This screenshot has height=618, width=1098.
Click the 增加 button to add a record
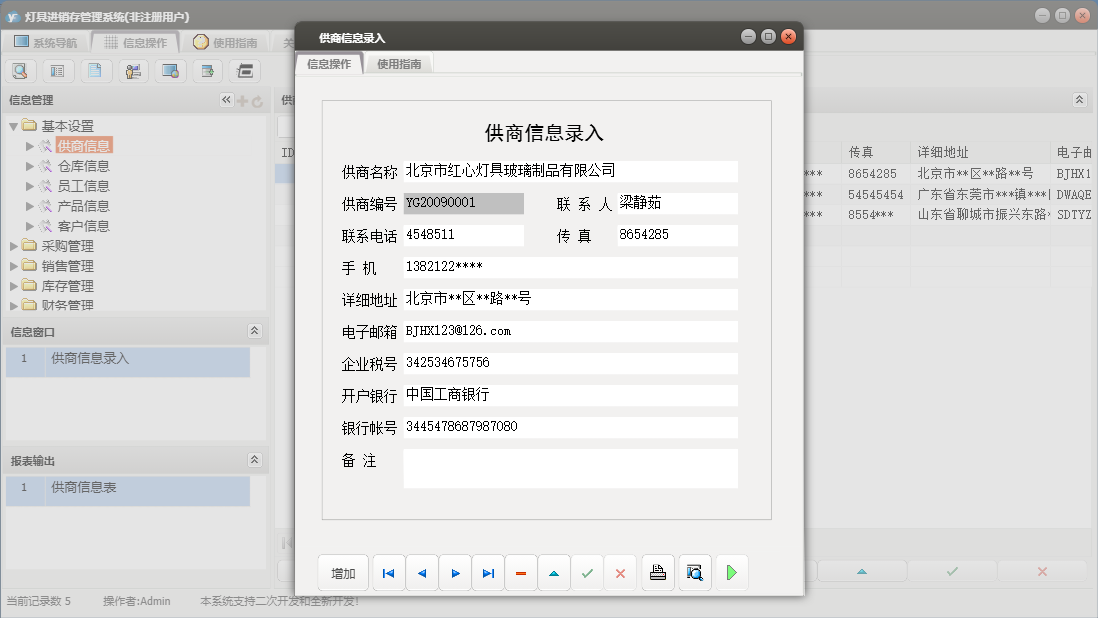(x=343, y=573)
